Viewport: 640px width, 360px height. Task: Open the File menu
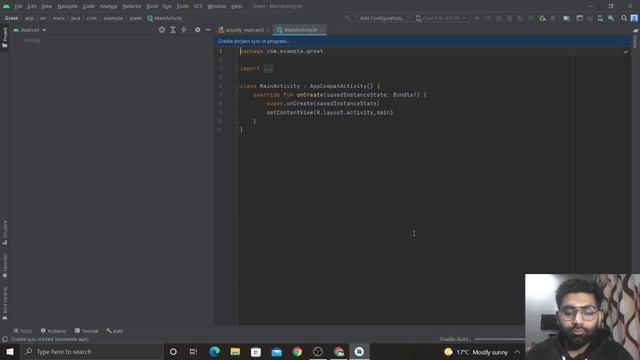pyautogui.click(x=18, y=6)
